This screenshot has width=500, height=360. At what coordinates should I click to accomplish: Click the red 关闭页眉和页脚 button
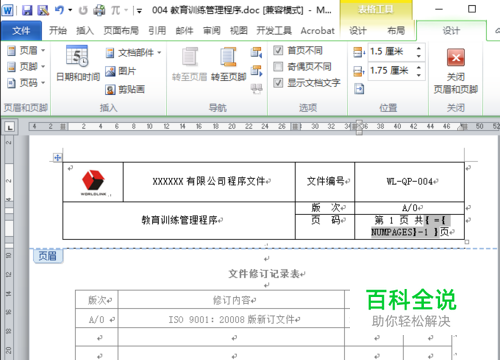point(456,71)
